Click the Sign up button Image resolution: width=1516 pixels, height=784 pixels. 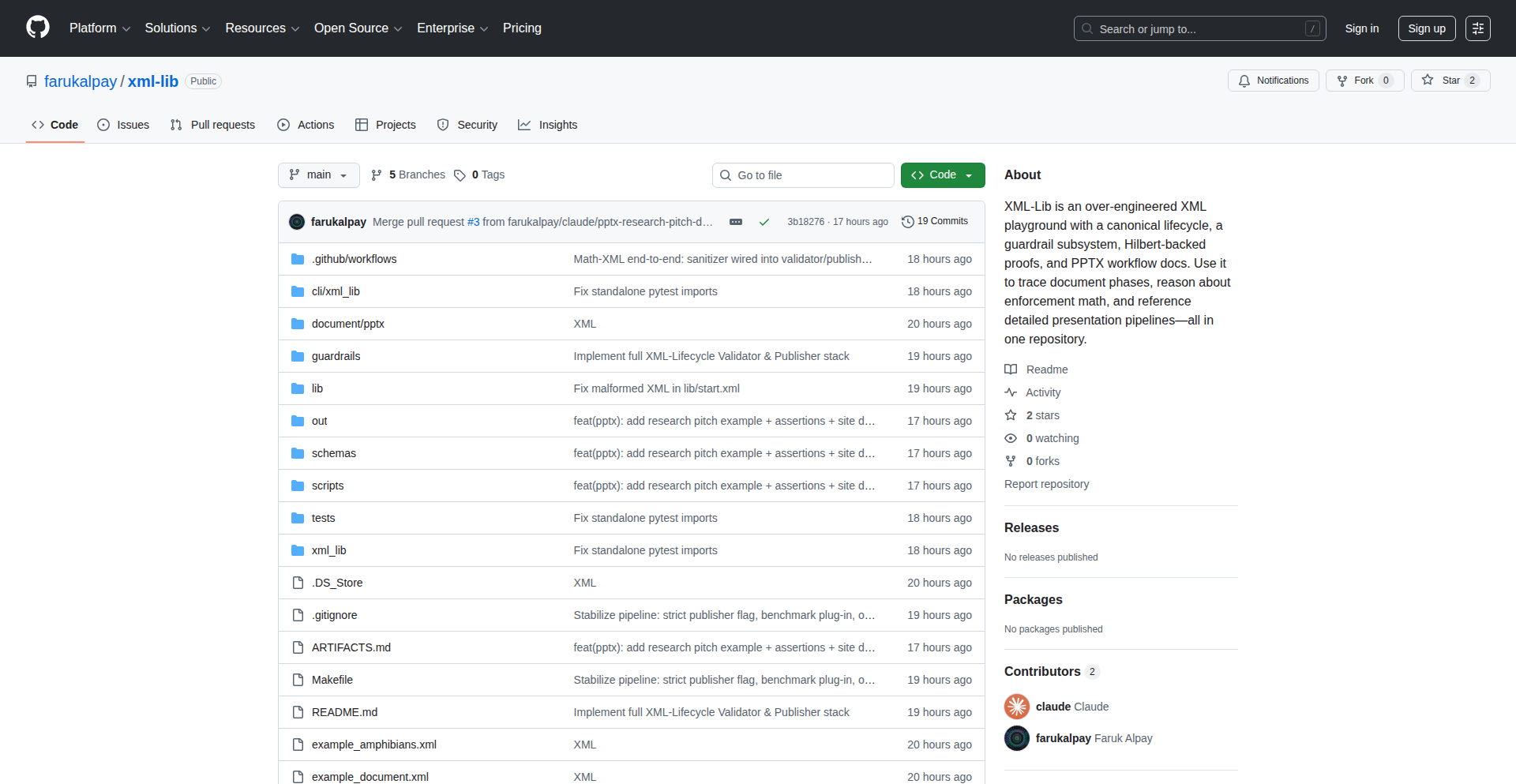pyautogui.click(x=1426, y=28)
